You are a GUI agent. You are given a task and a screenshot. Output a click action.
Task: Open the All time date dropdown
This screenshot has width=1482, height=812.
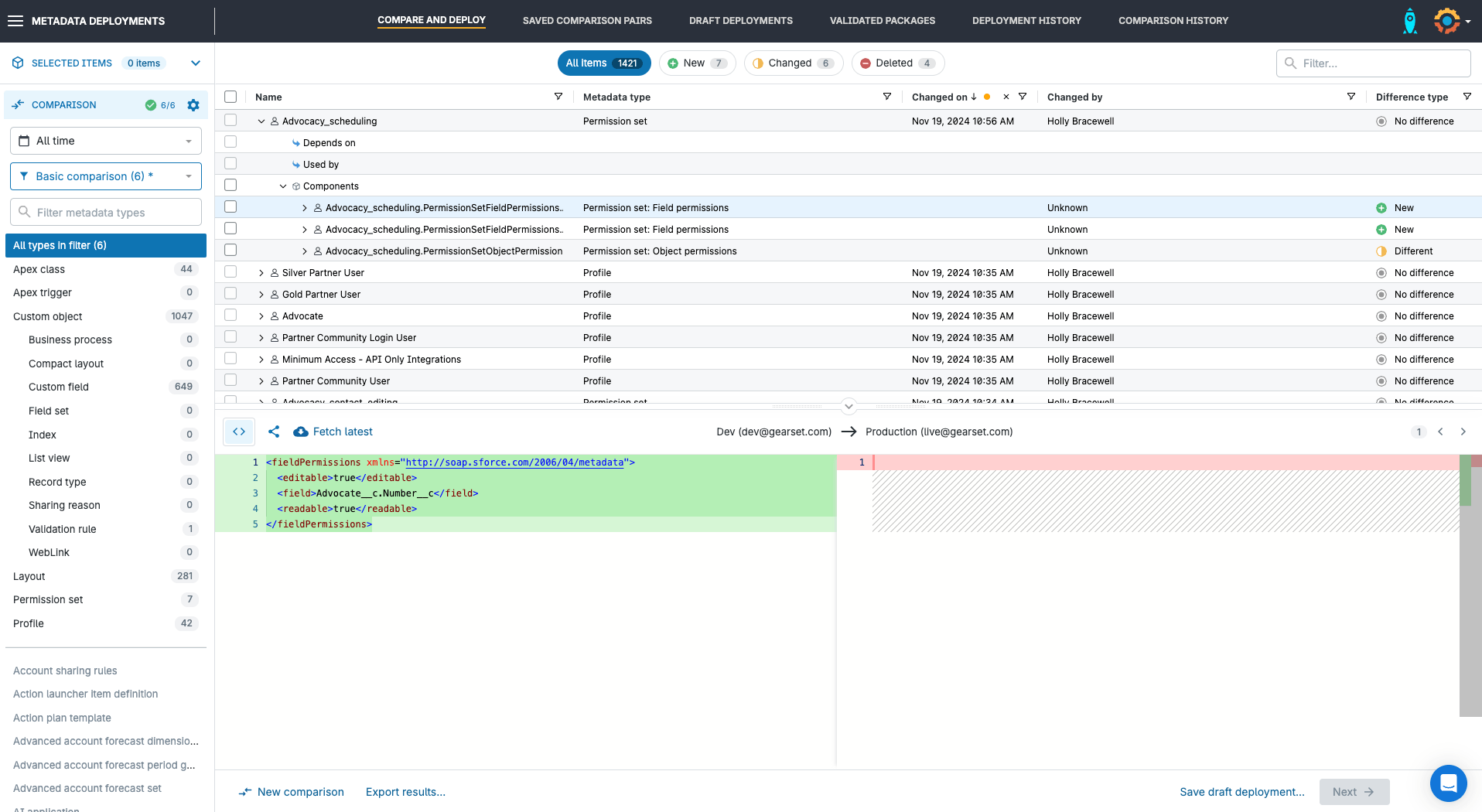tap(106, 141)
